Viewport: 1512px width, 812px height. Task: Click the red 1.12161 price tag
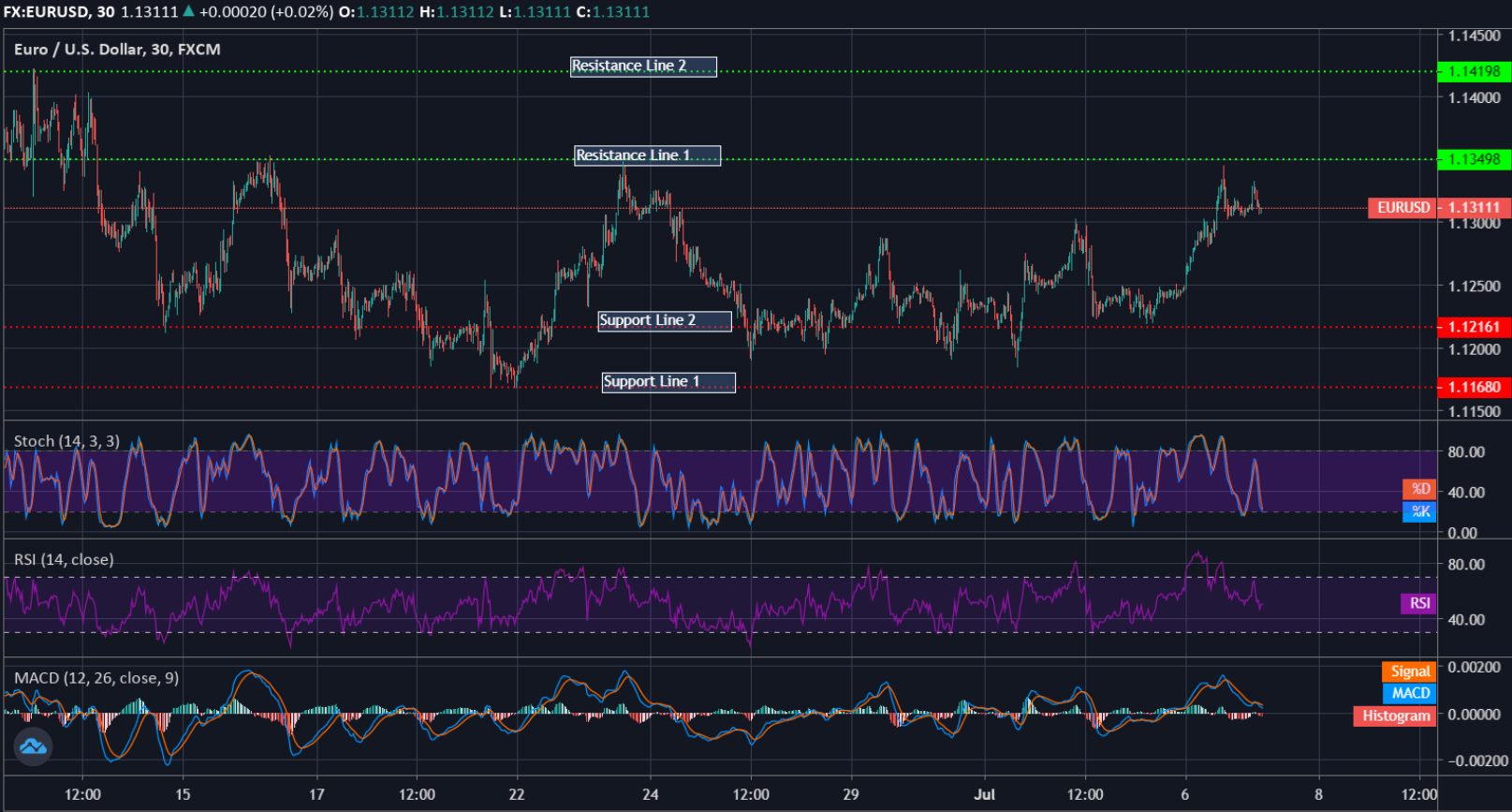tap(1474, 327)
